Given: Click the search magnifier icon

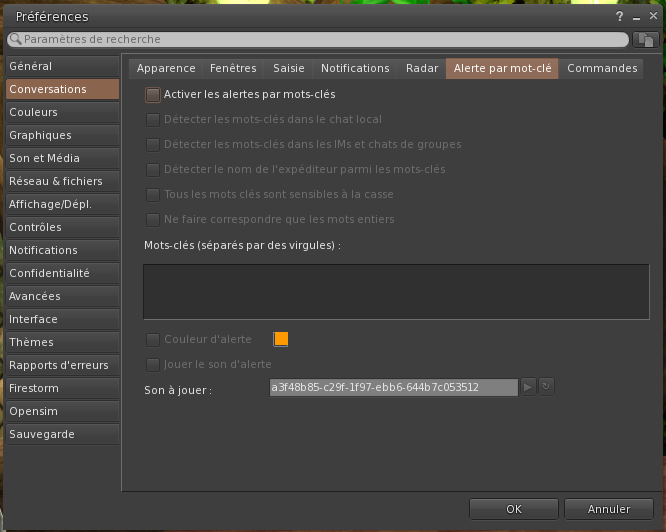Looking at the screenshot, I should [x=16, y=40].
